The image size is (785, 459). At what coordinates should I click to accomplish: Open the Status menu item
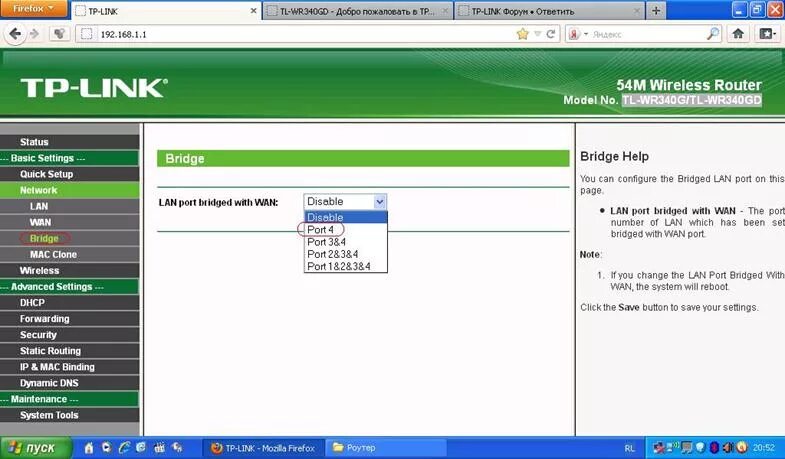pyautogui.click(x=70, y=142)
